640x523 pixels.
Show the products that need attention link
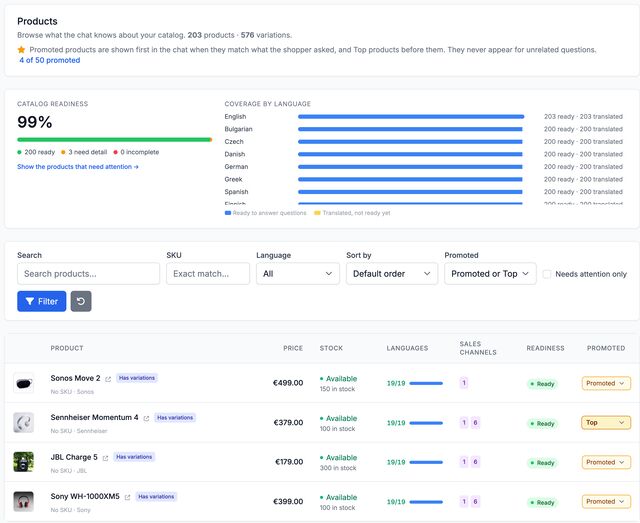tap(78, 167)
